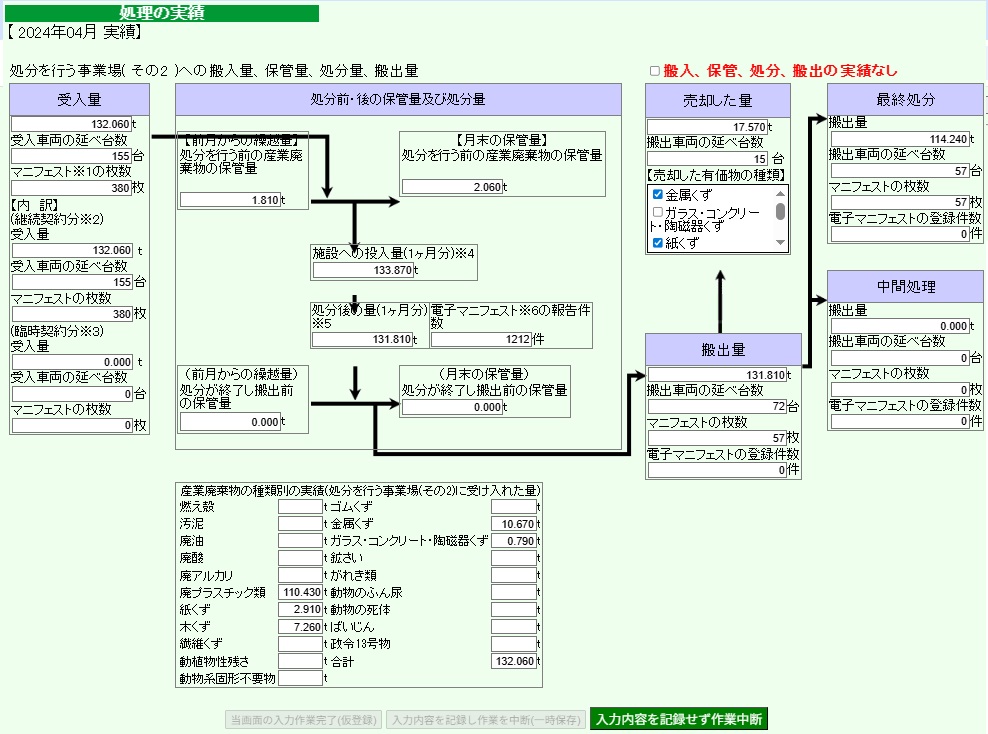Click ばいじん quantity field
Screen dimensions: 988x734
pyautogui.click(x=514, y=627)
